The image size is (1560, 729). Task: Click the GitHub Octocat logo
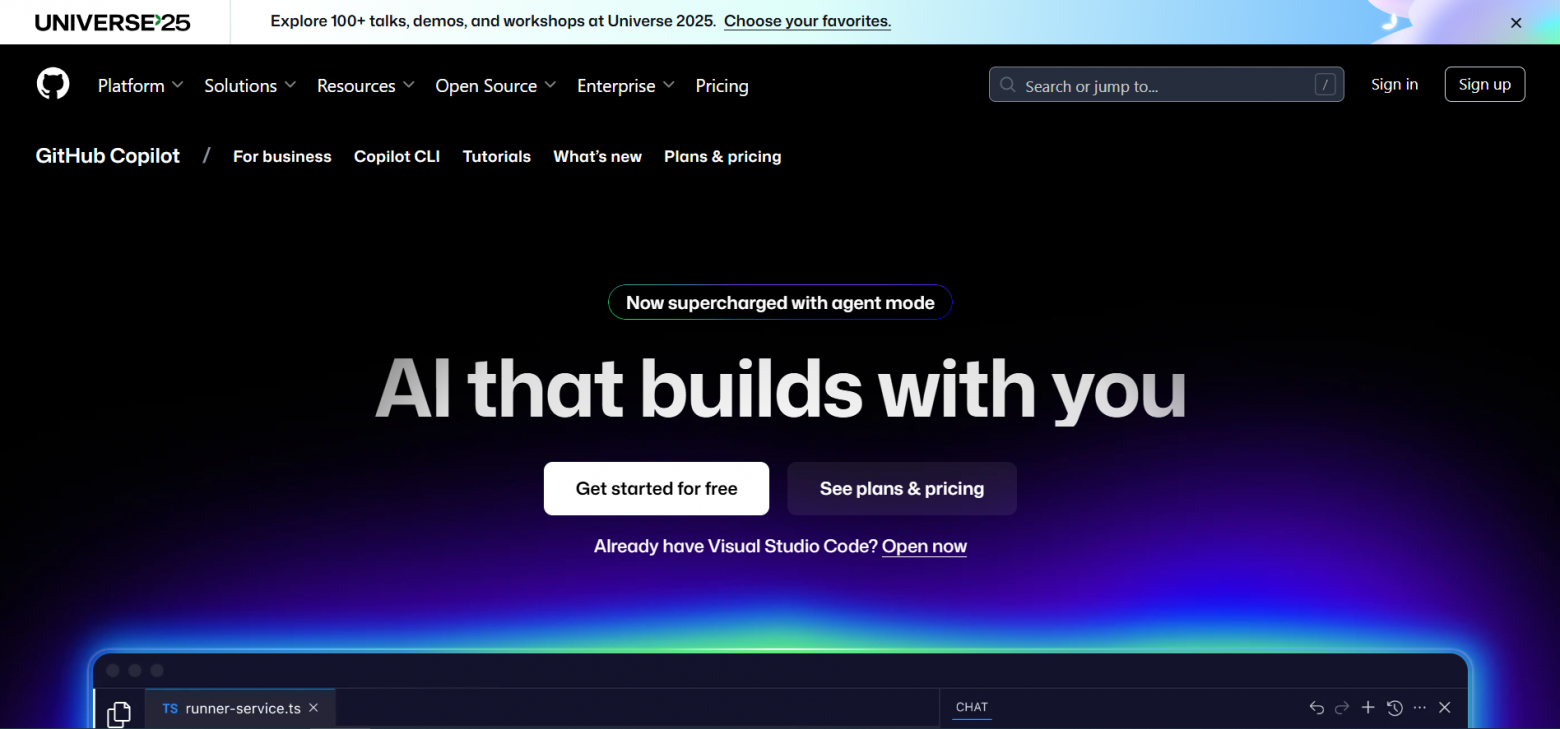pyautogui.click(x=53, y=84)
